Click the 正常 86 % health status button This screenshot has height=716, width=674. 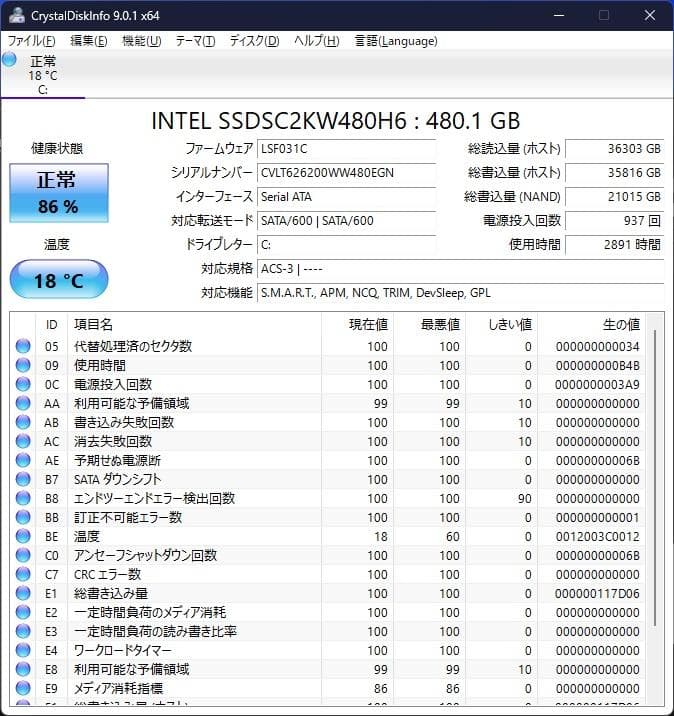click(x=59, y=193)
